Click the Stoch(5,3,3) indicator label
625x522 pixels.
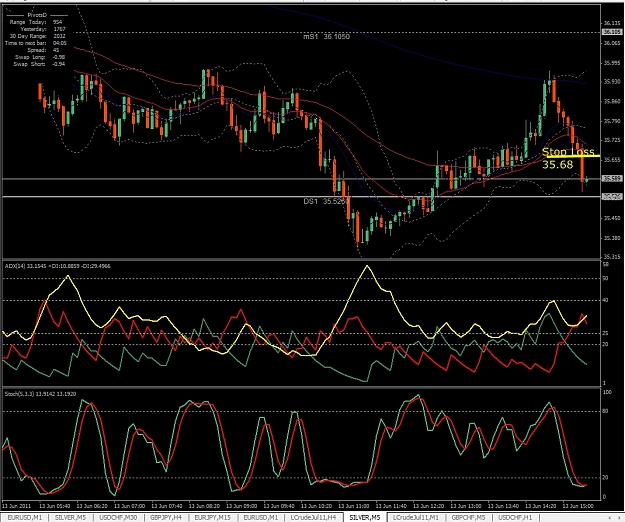[x=40, y=394]
